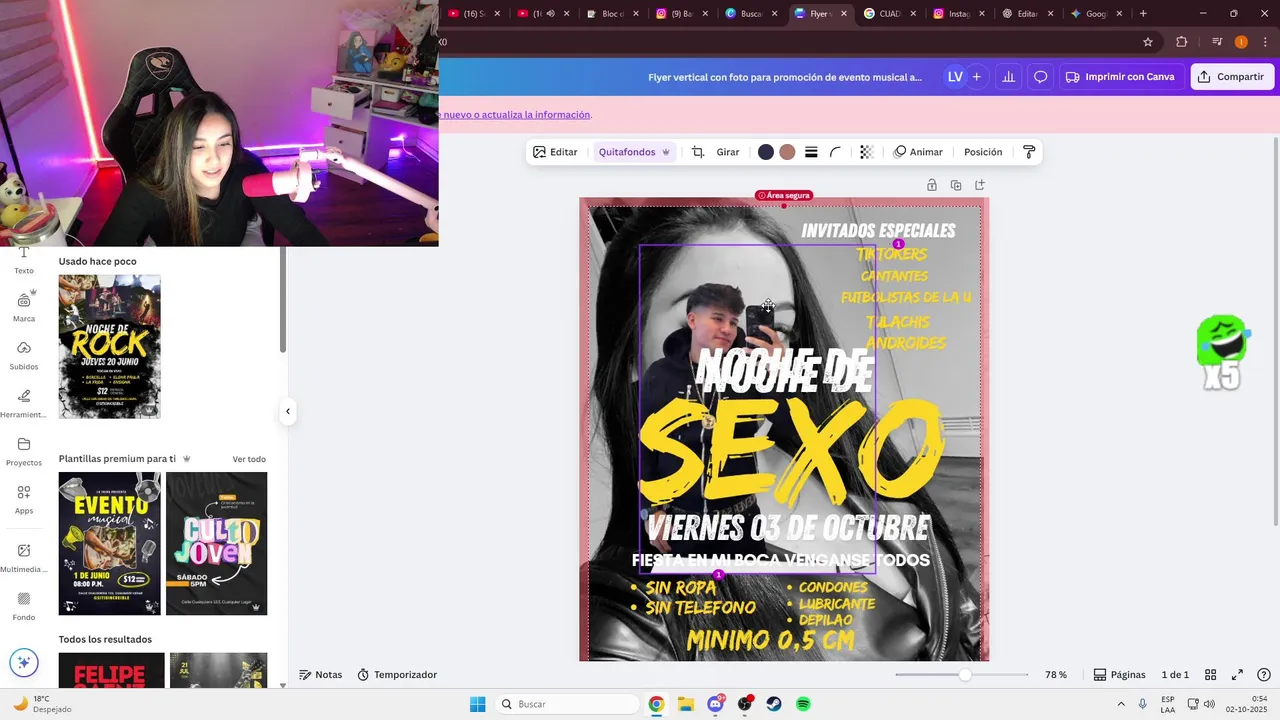The height and width of the screenshot is (720, 1280).
Task: Launch the Canva AI assistant sparkle button
Action: pyautogui.click(x=24, y=662)
